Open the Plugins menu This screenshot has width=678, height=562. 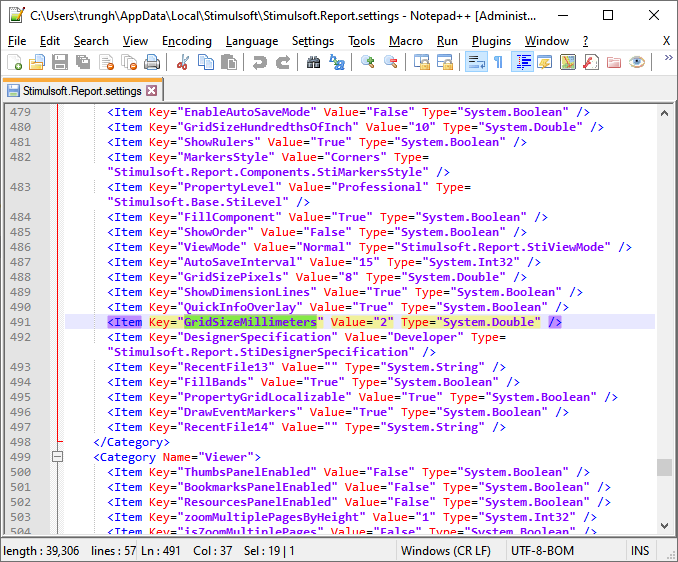tap(491, 41)
